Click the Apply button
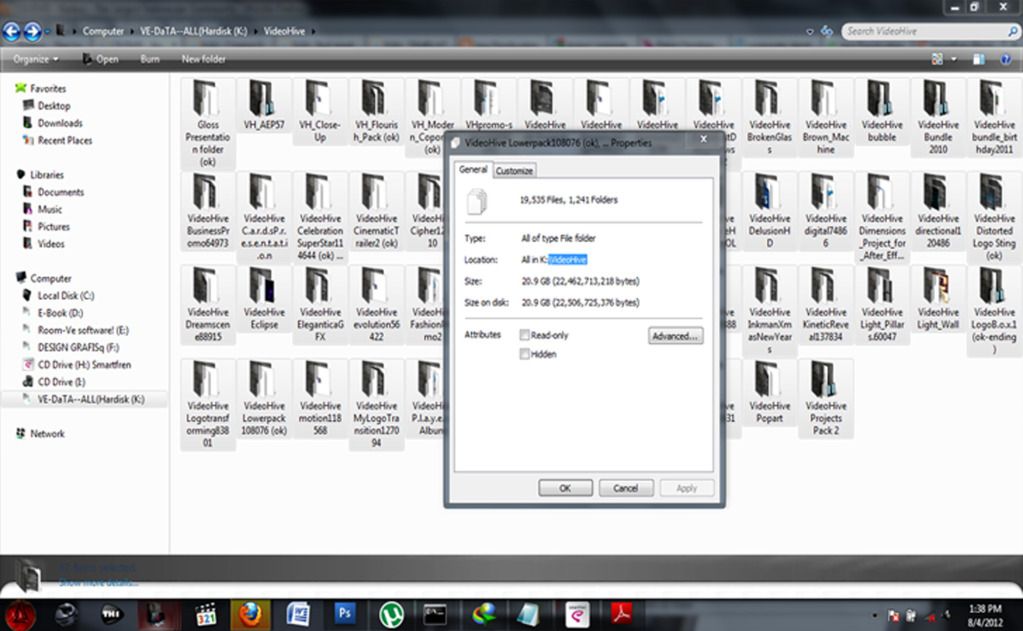Screen dimensions: 1023x631 [x=686, y=488]
